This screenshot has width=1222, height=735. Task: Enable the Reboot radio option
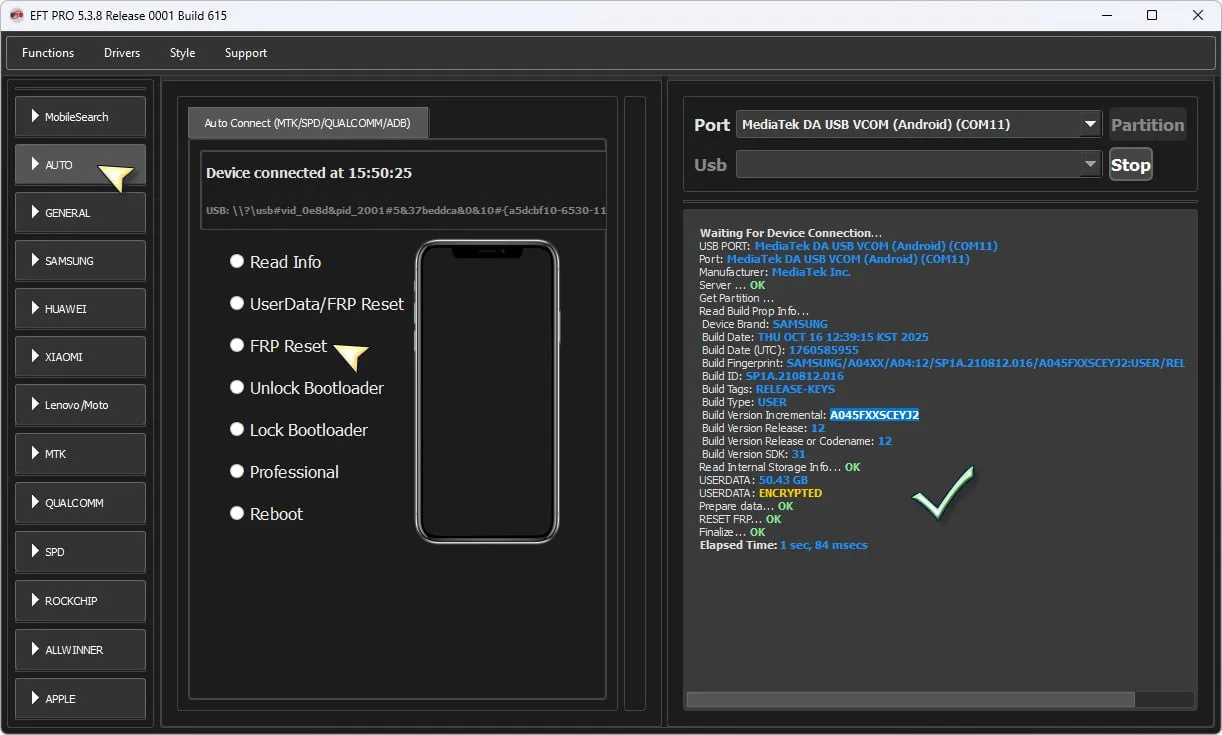[237, 513]
